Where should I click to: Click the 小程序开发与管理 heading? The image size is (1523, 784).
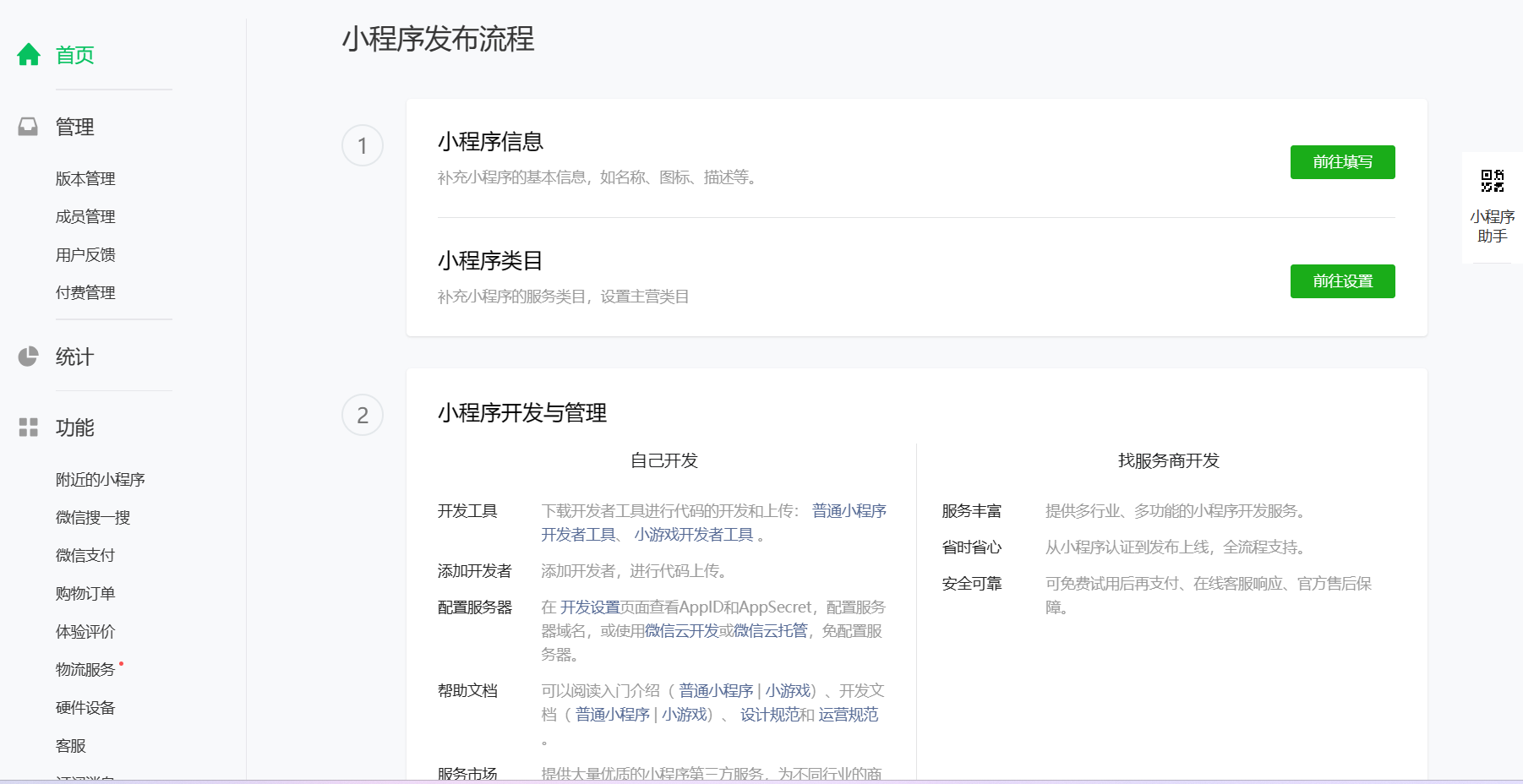[x=522, y=413]
